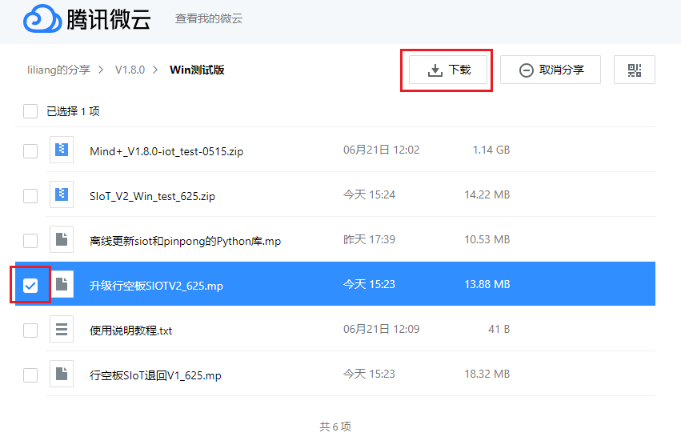Navigate to V1.8.0 breadcrumb folder
Screen dimensions: 681x439
[x=130, y=70]
